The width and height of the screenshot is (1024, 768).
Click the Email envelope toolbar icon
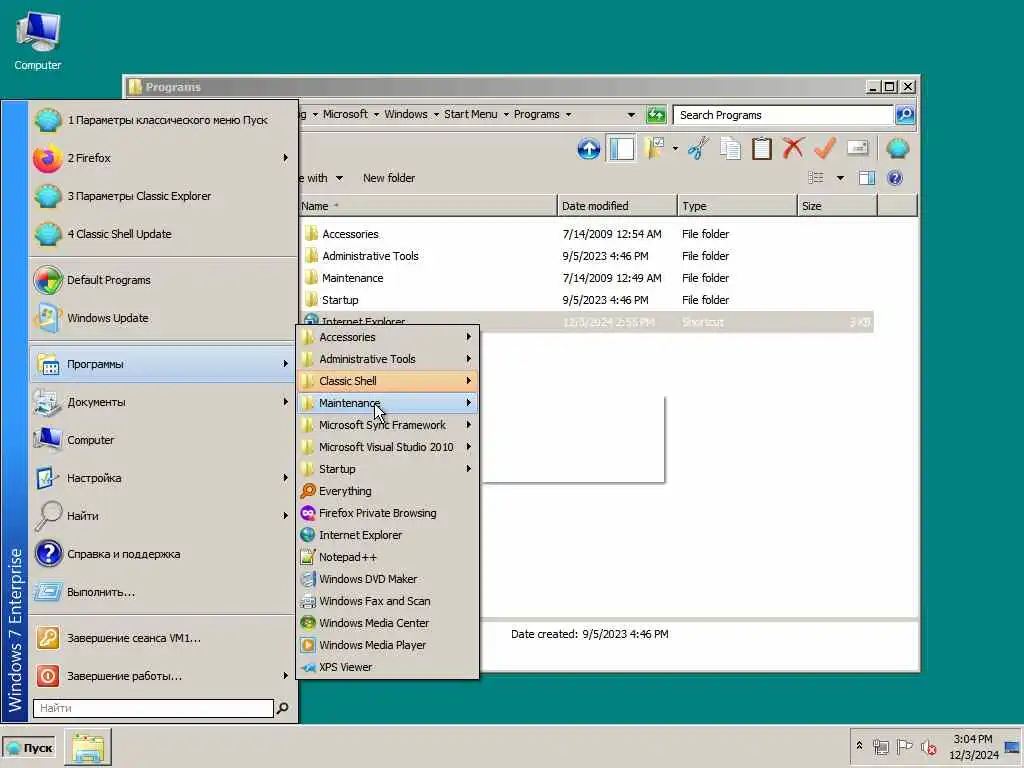tap(857, 149)
